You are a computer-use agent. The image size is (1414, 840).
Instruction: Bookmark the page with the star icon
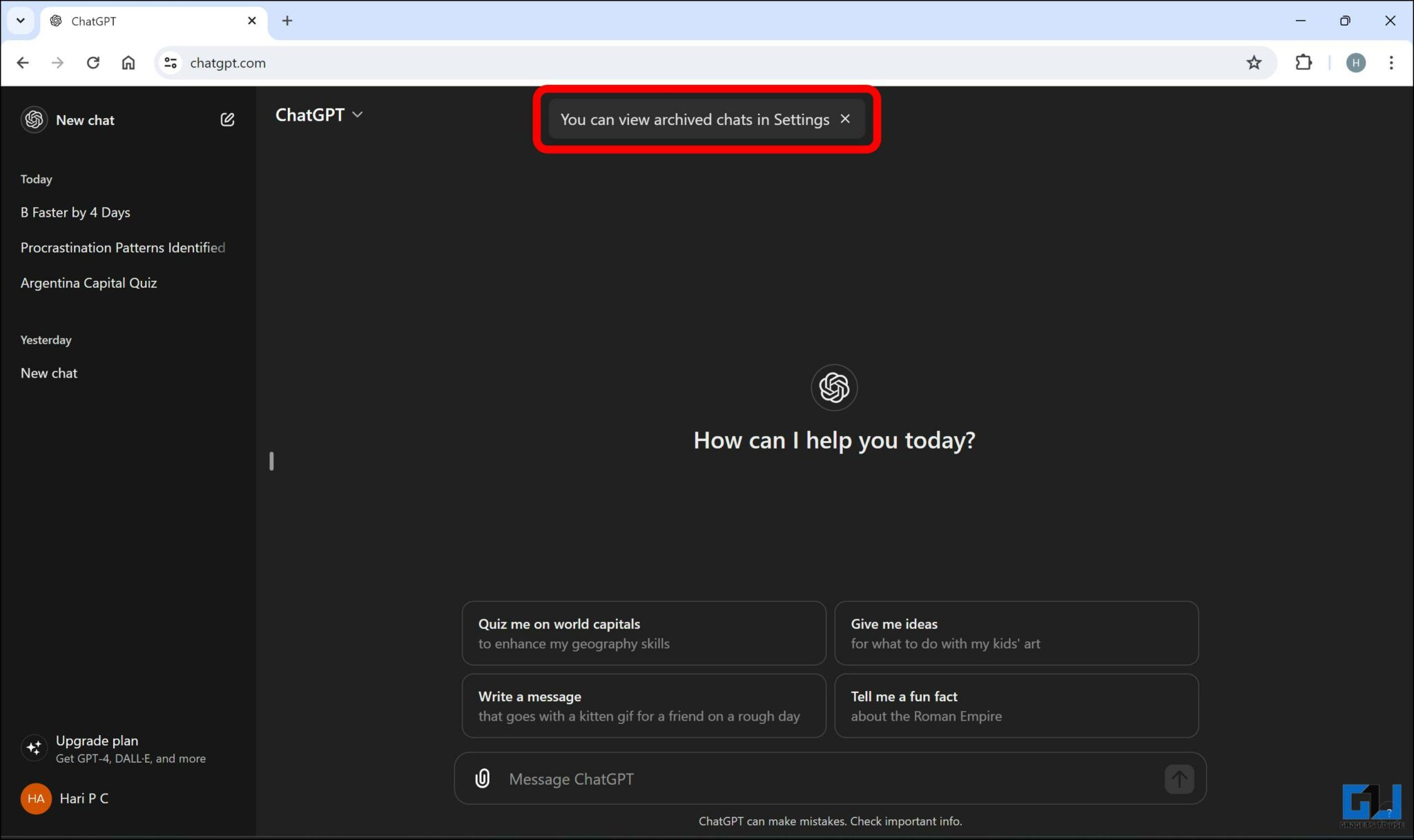(x=1255, y=63)
